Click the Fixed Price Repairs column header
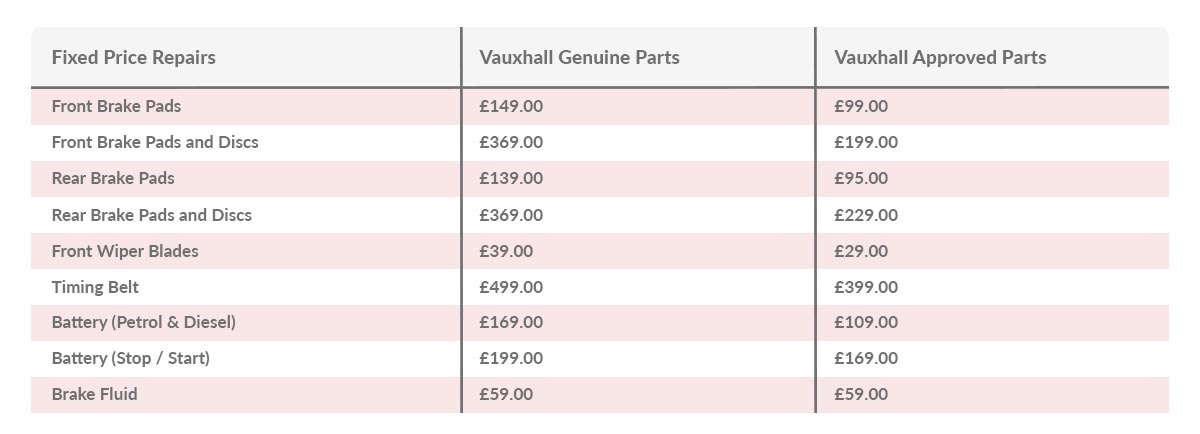1200x434 pixels. pyautogui.click(x=133, y=57)
